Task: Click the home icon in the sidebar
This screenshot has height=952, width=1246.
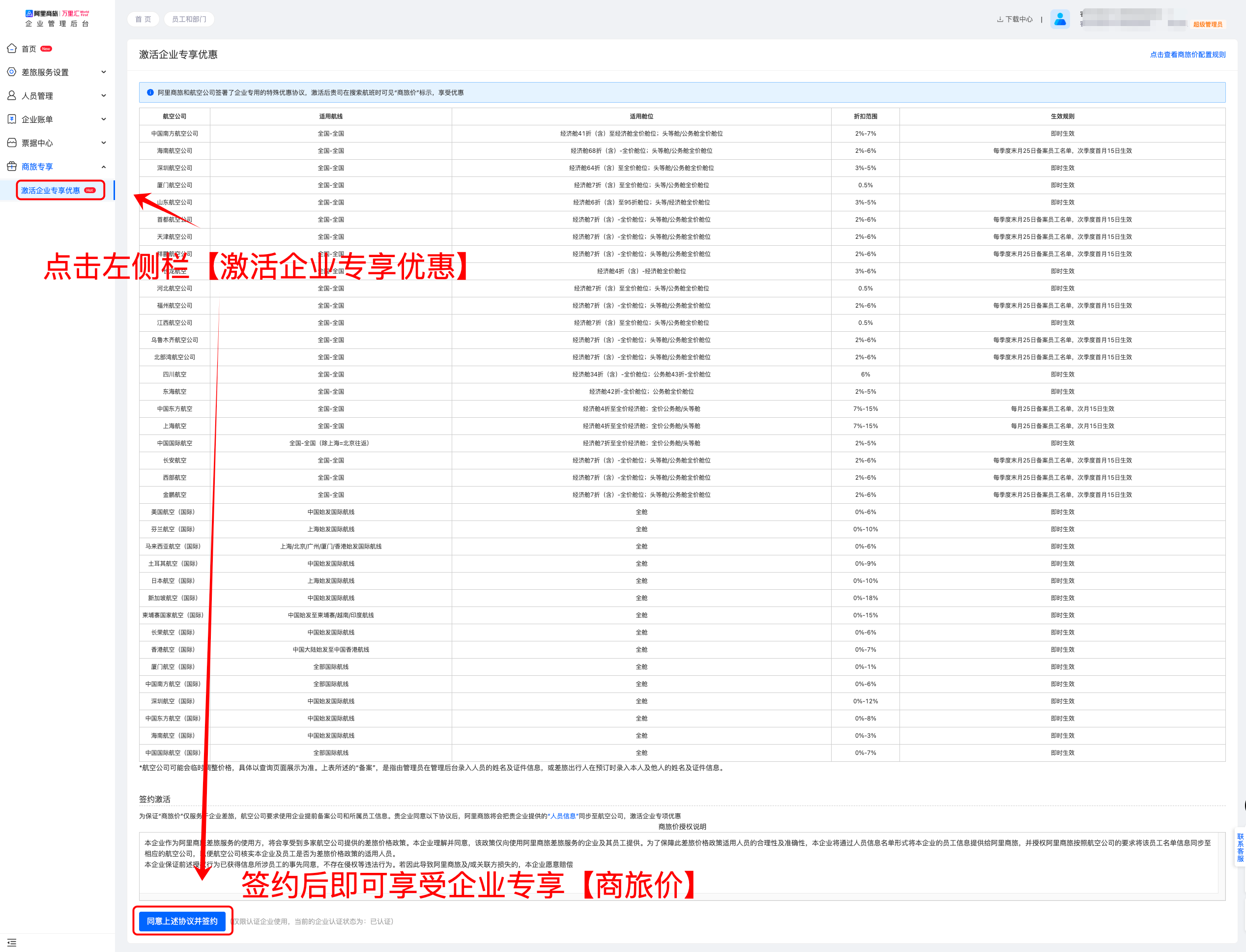Action: 11,48
